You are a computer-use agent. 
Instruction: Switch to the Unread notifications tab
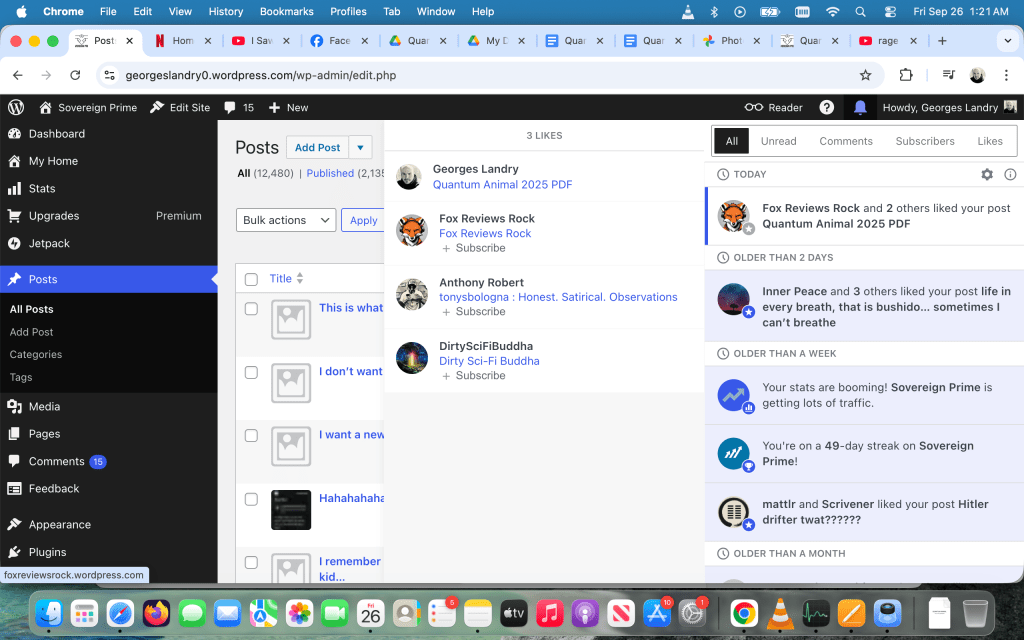pyautogui.click(x=779, y=141)
